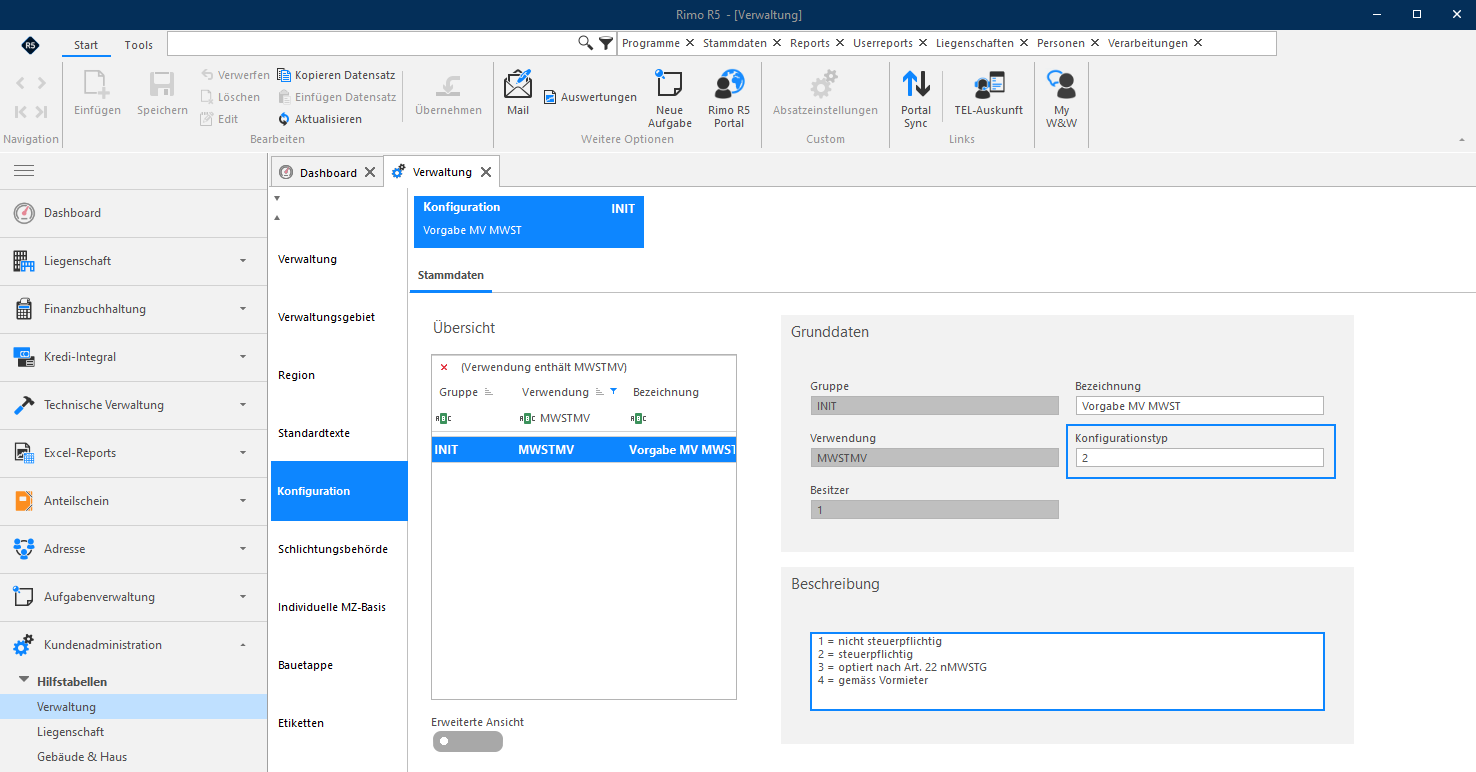1476x772 pixels.
Task: Click the Bezeichnung input field
Action: (x=1199, y=405)
